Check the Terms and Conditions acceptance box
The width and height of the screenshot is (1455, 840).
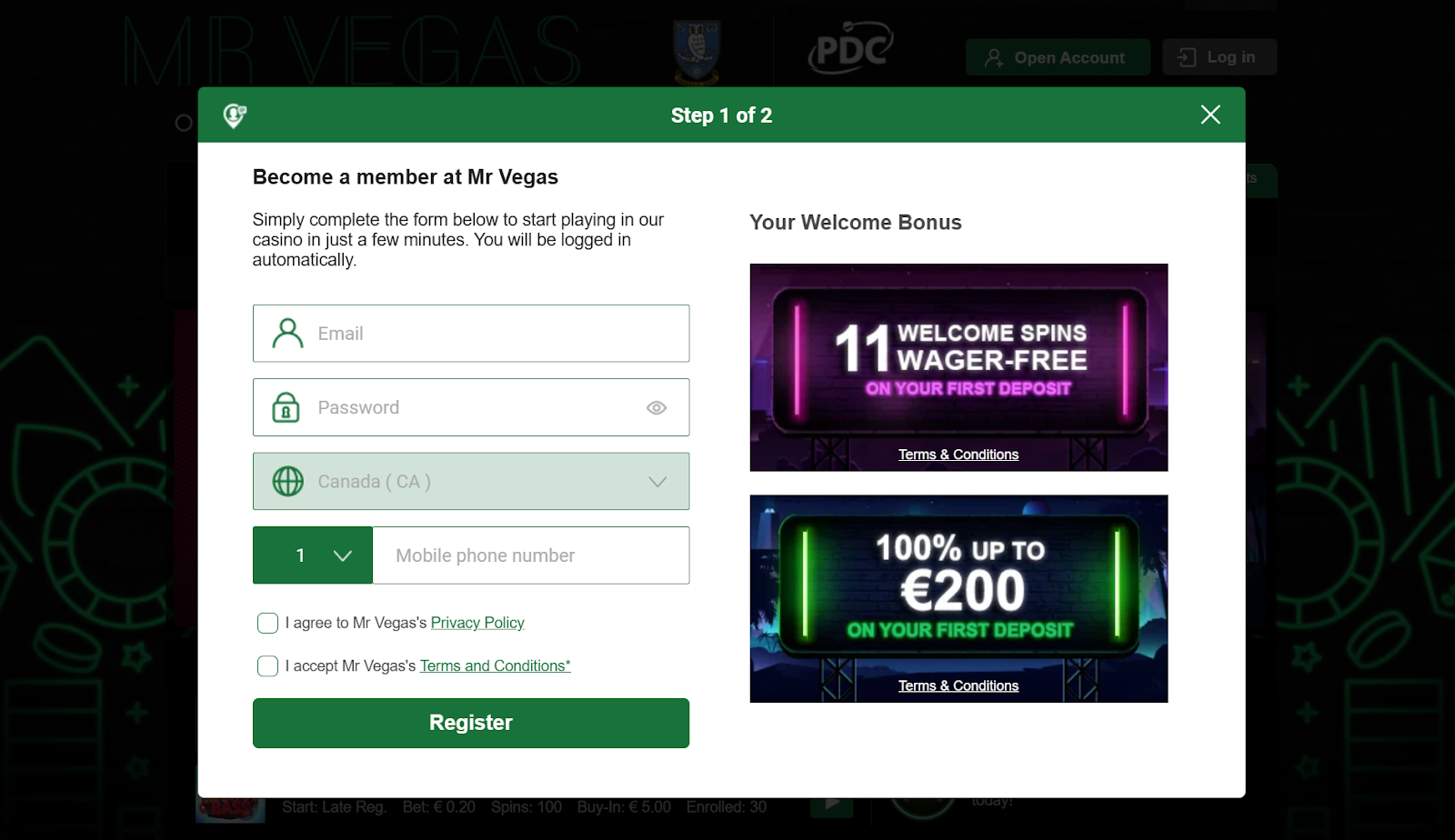tap(267, 666)
